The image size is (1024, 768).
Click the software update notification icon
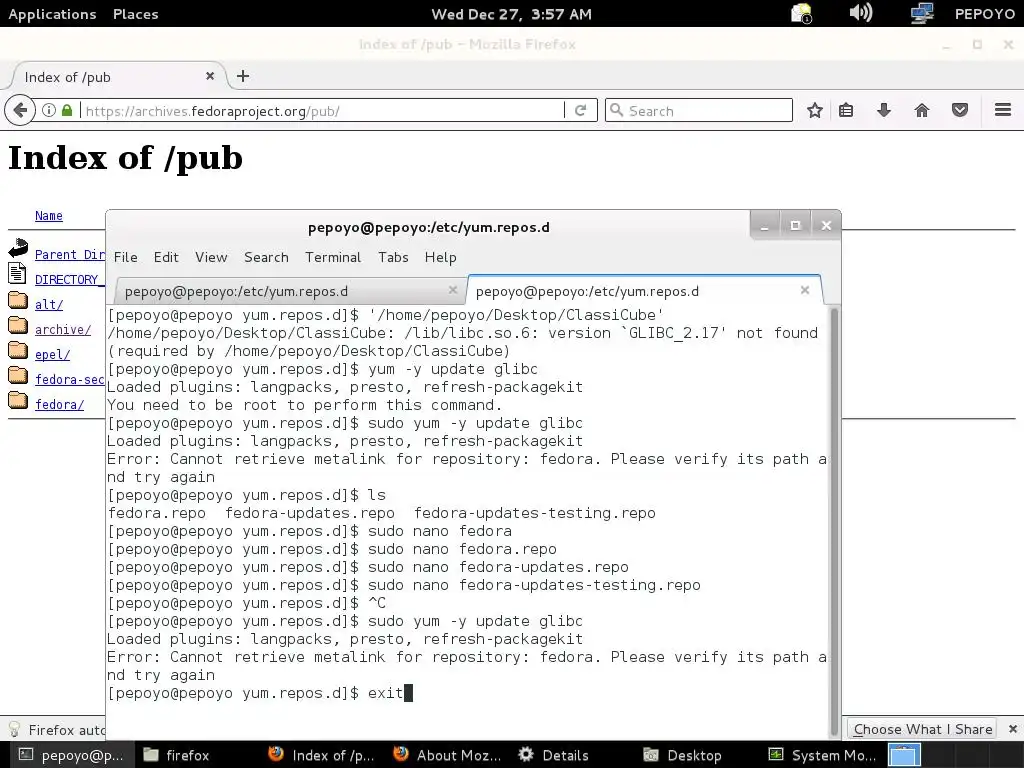[801, 14]
